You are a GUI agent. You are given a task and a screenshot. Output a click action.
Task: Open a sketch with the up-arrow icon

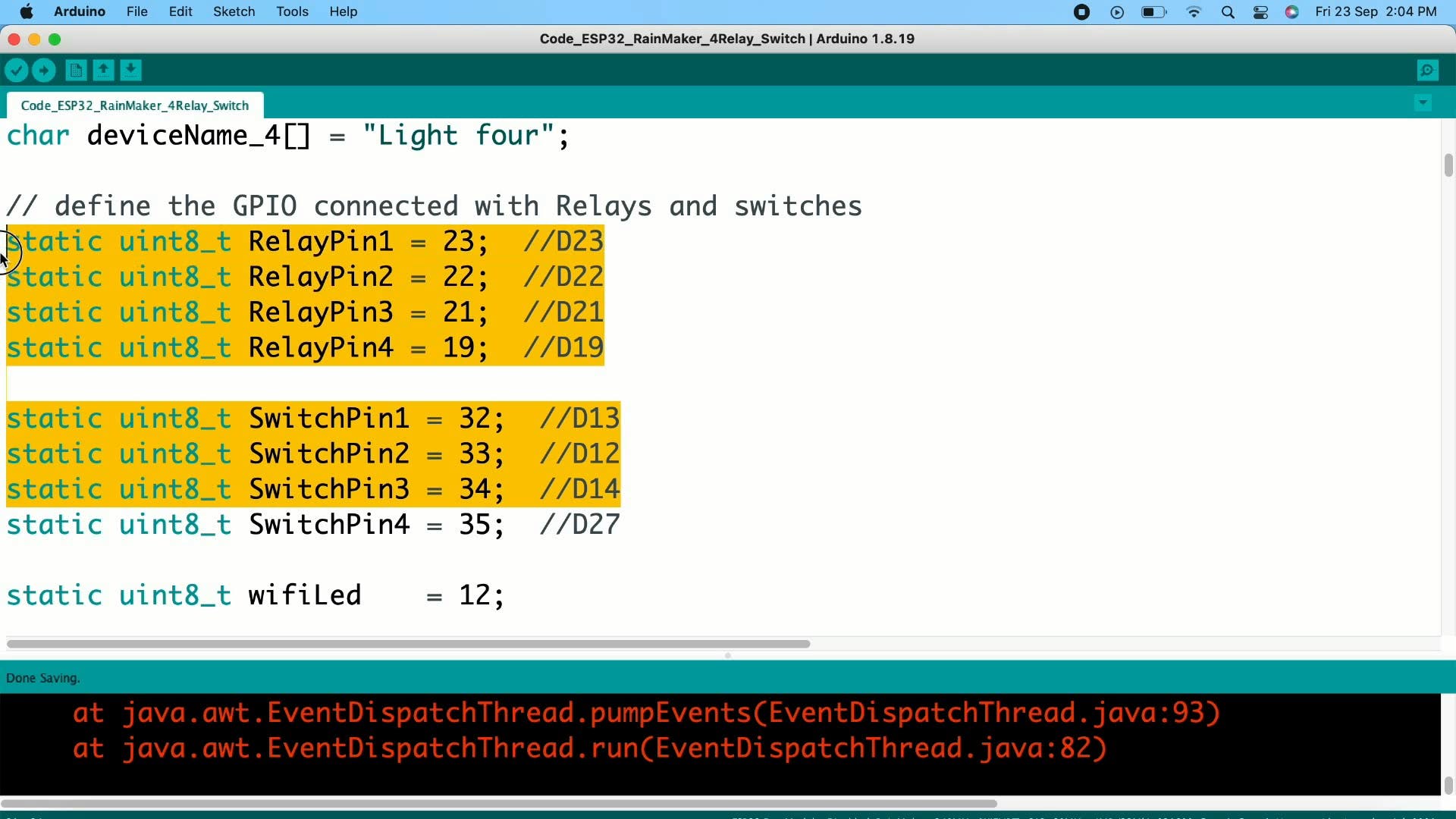(x=103, y=71)
